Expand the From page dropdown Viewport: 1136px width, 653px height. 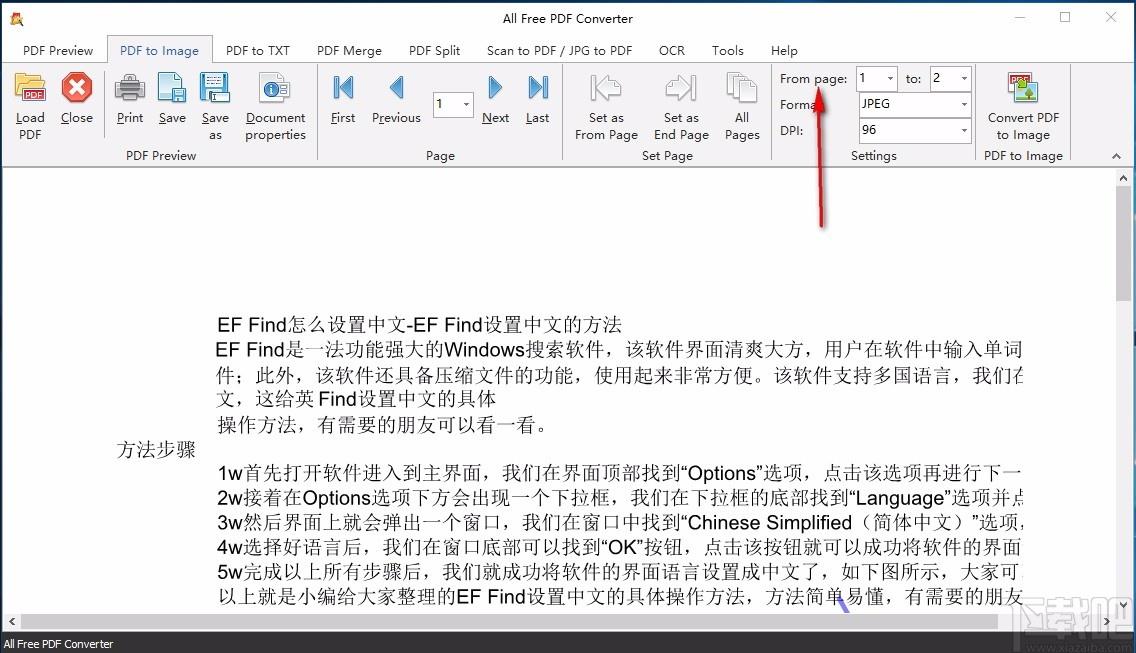[890, 78]
